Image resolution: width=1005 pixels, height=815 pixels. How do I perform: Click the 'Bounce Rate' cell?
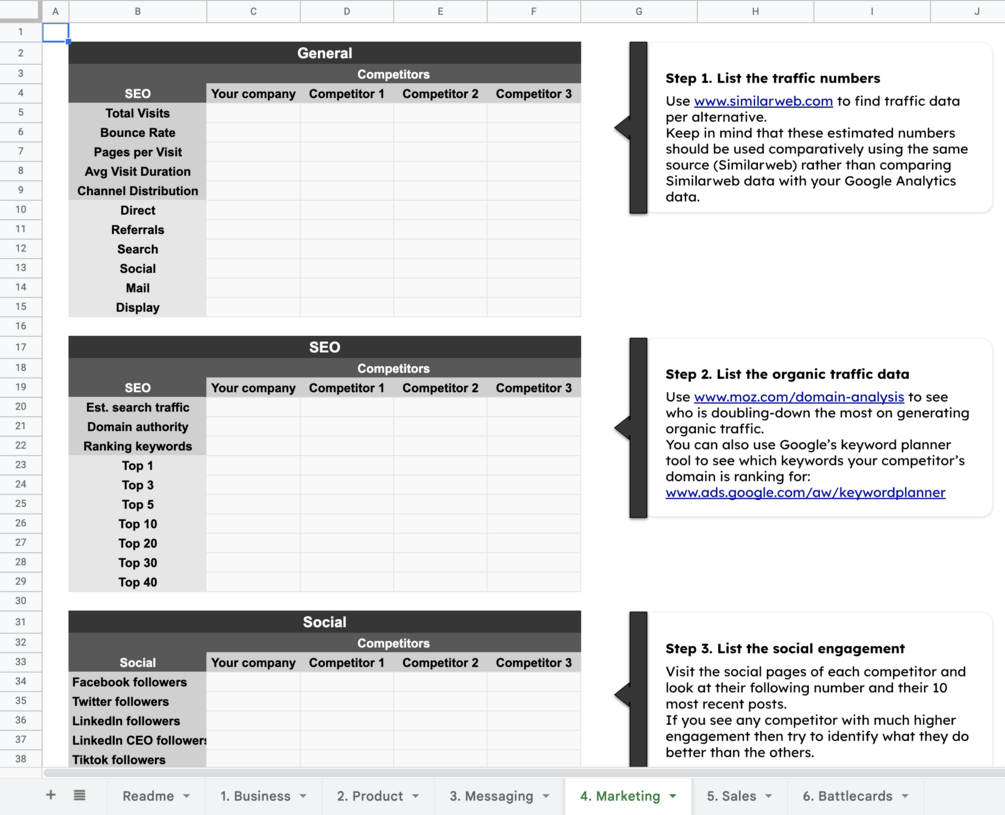pos(138,133)
